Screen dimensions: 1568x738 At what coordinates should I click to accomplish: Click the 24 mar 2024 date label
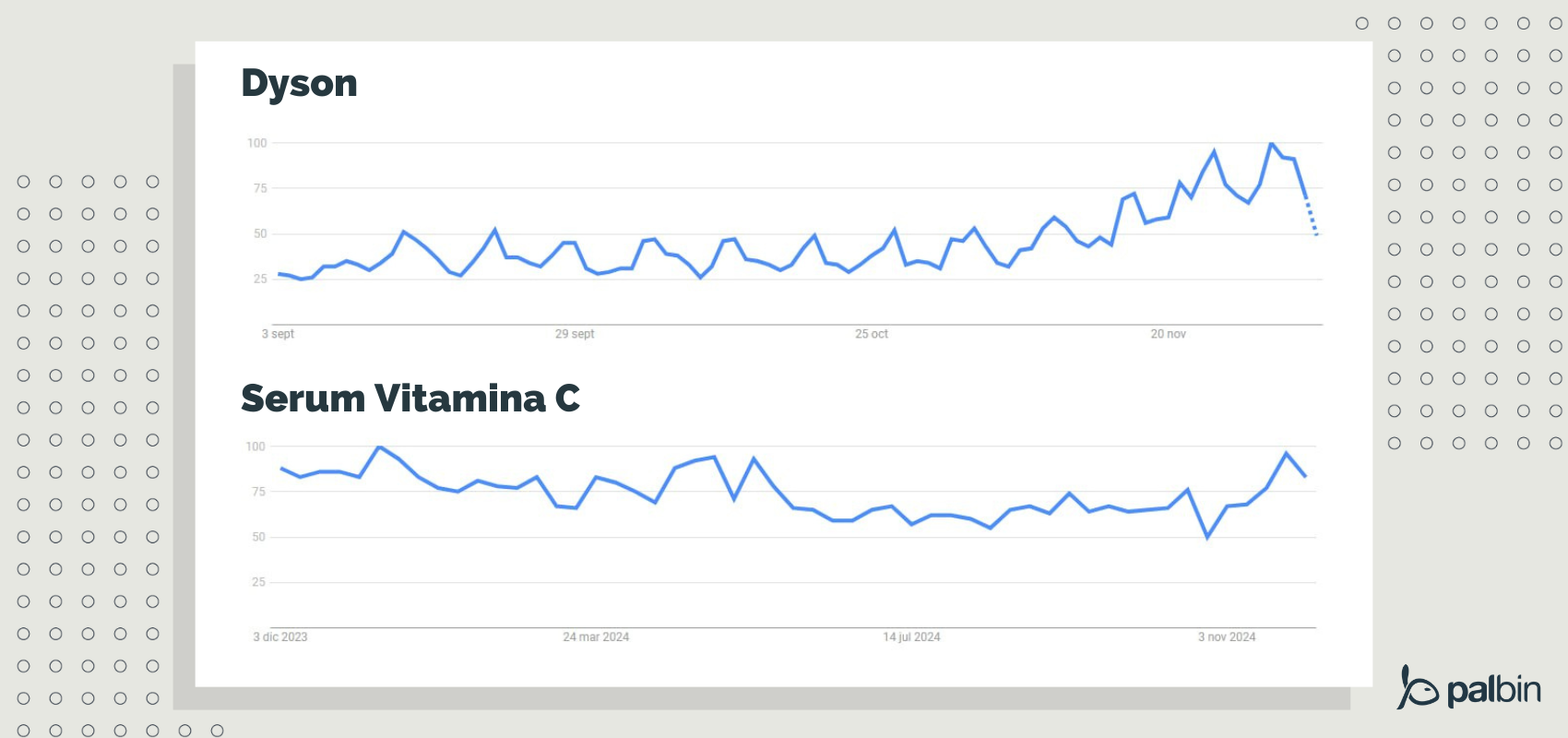coord(596,637)
